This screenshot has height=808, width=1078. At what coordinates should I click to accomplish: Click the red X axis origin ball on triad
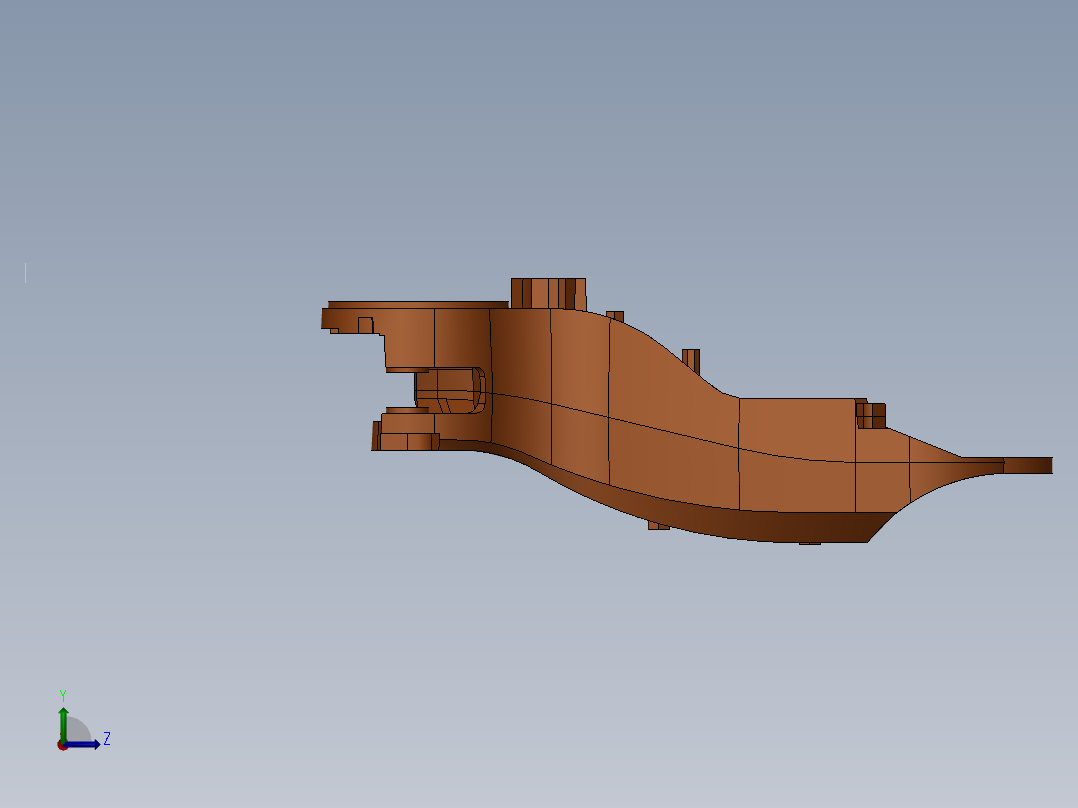click(62, 746)
